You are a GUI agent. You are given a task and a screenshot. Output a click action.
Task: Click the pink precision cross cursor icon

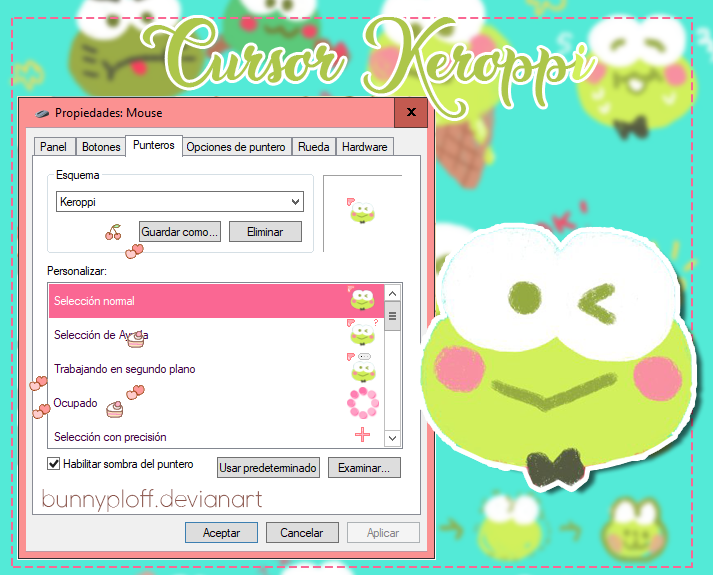point(362,435)
